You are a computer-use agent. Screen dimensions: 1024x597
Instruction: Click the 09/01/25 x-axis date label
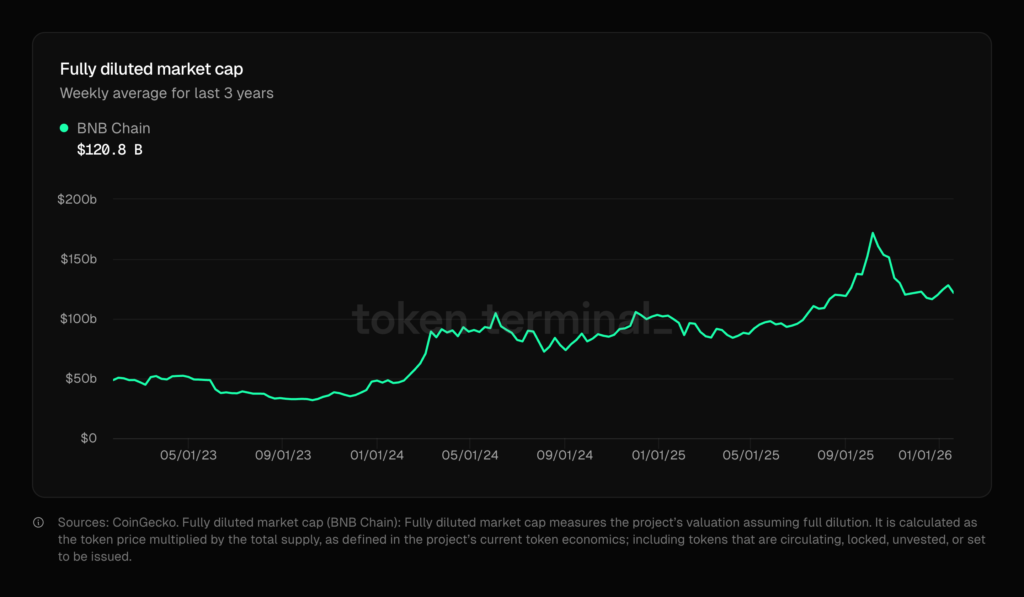pos(845,456)
